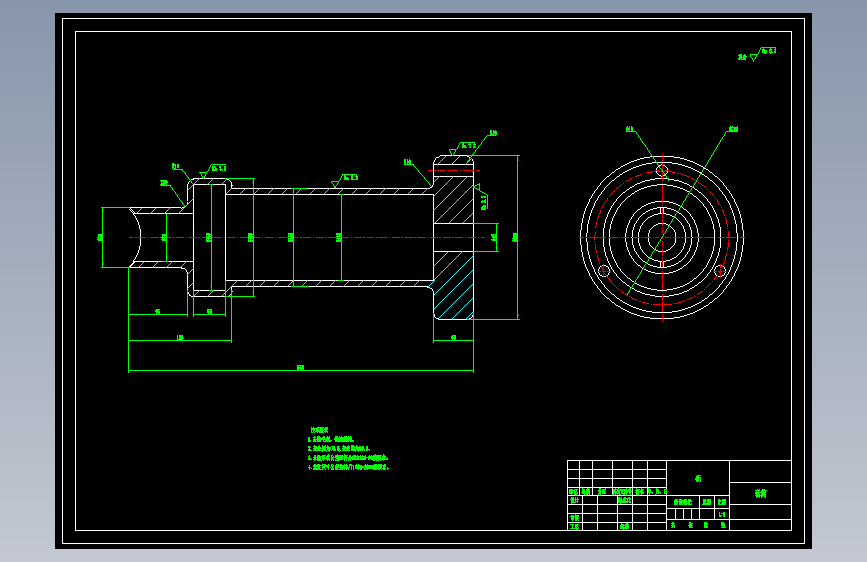The image size is (867, 562).
Task: Select the top bolt hole in circular view
Action: 662,169
